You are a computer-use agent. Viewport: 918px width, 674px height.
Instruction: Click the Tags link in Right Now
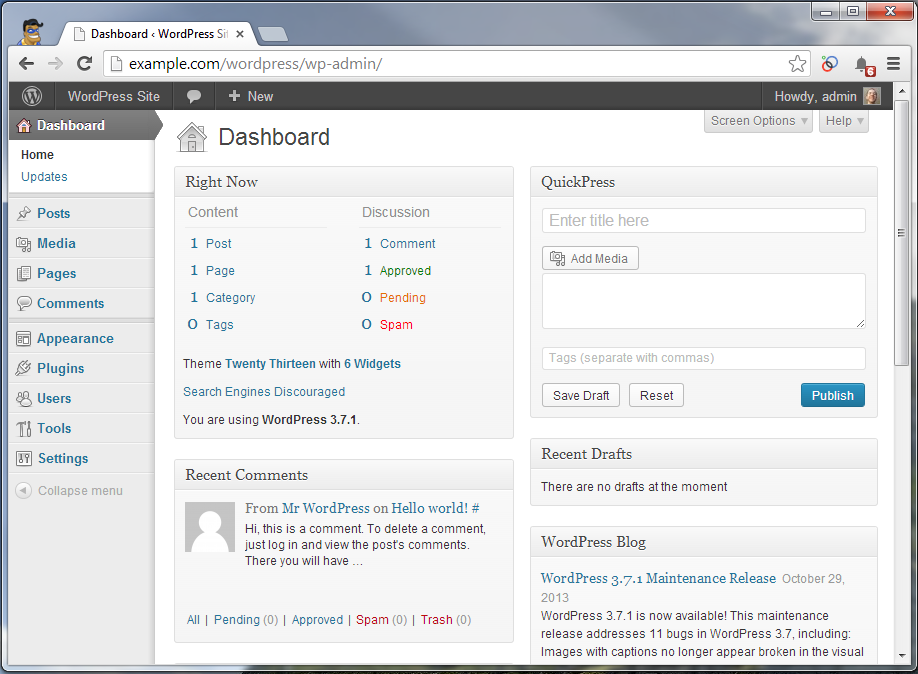pyautogui.click(x=220, y=324)
